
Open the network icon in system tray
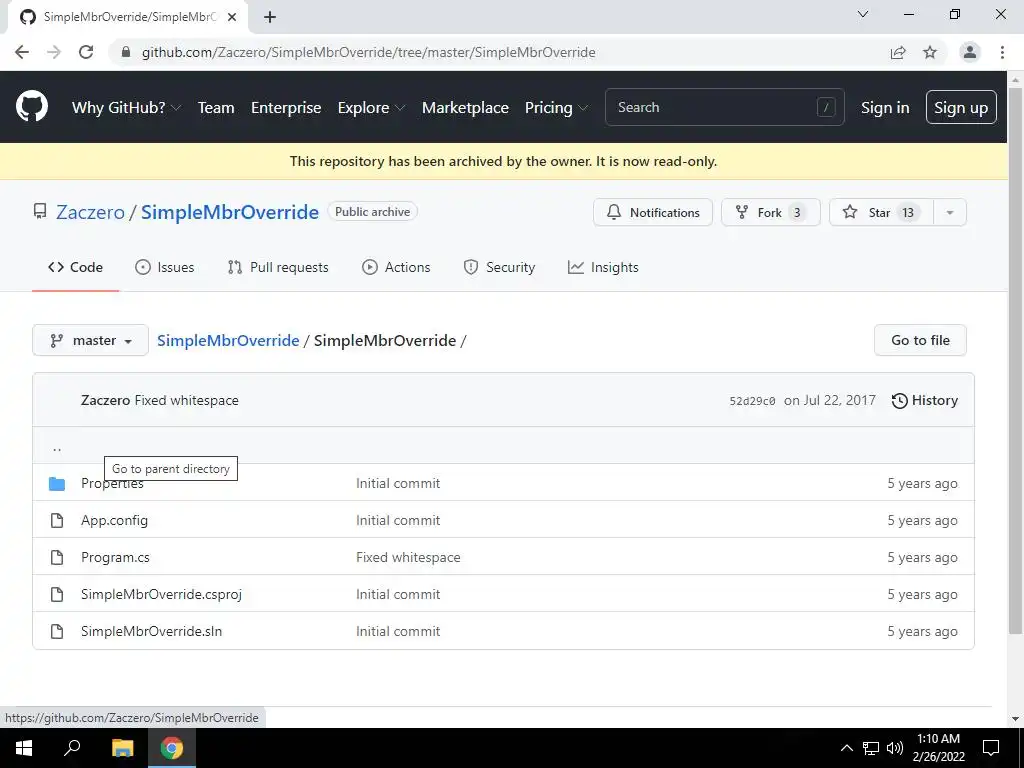pos(871,748)
